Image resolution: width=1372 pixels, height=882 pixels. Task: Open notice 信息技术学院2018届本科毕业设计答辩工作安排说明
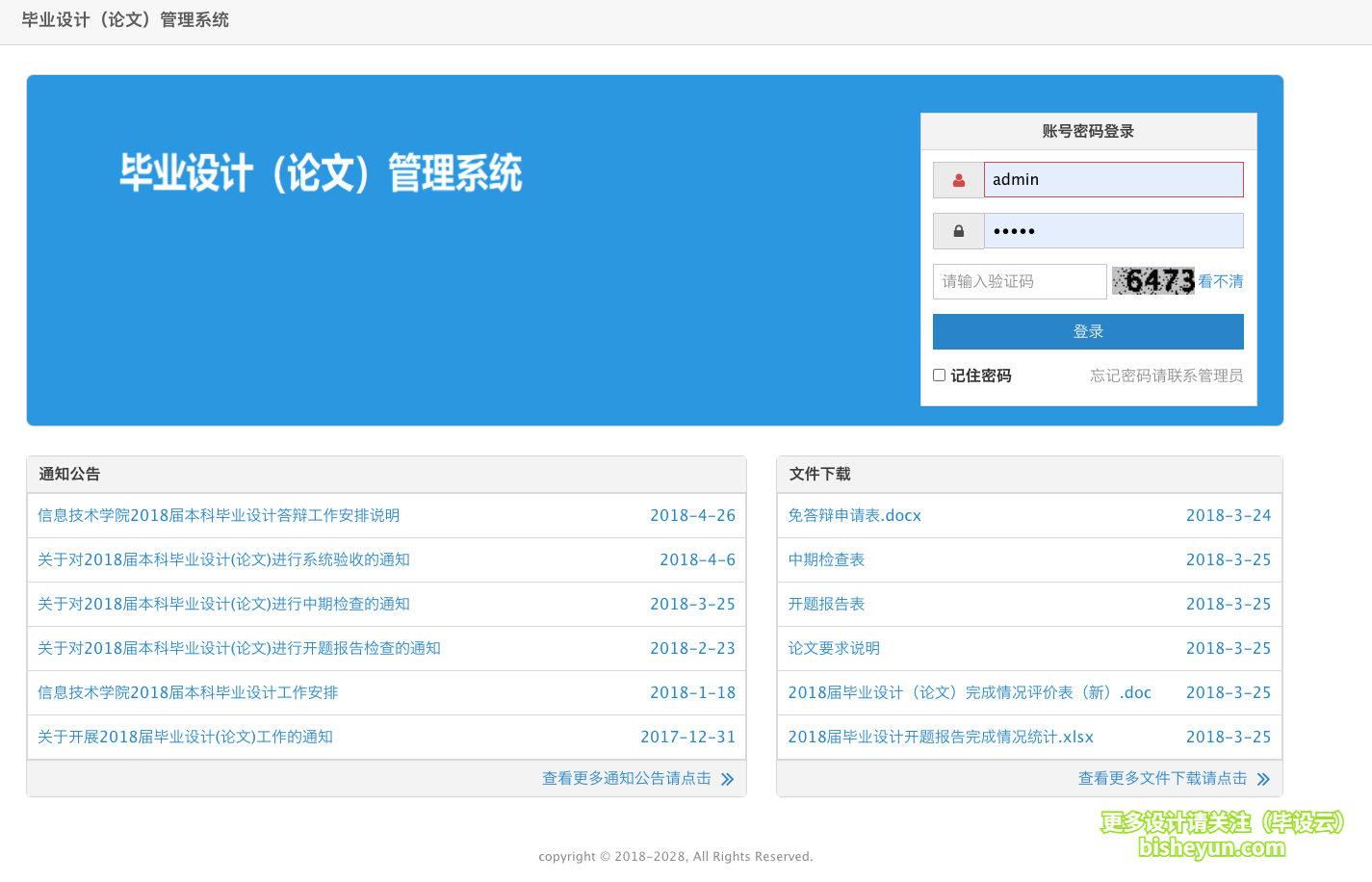pyautogui.click(x=217, y=515)
